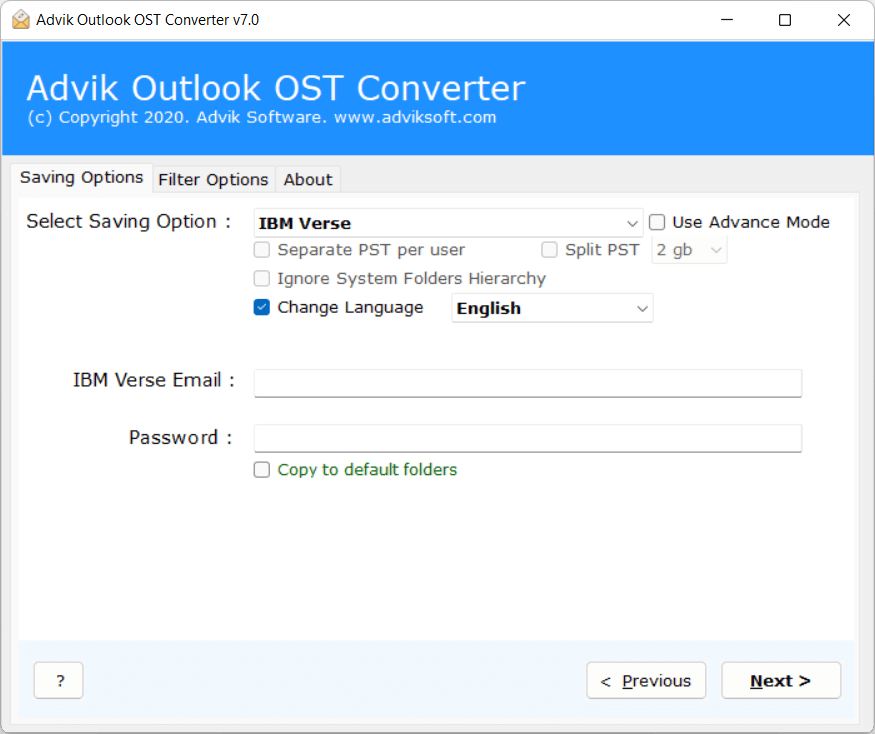Open the About tab
This screenshot has height=734, width=875.
[307, 179]
